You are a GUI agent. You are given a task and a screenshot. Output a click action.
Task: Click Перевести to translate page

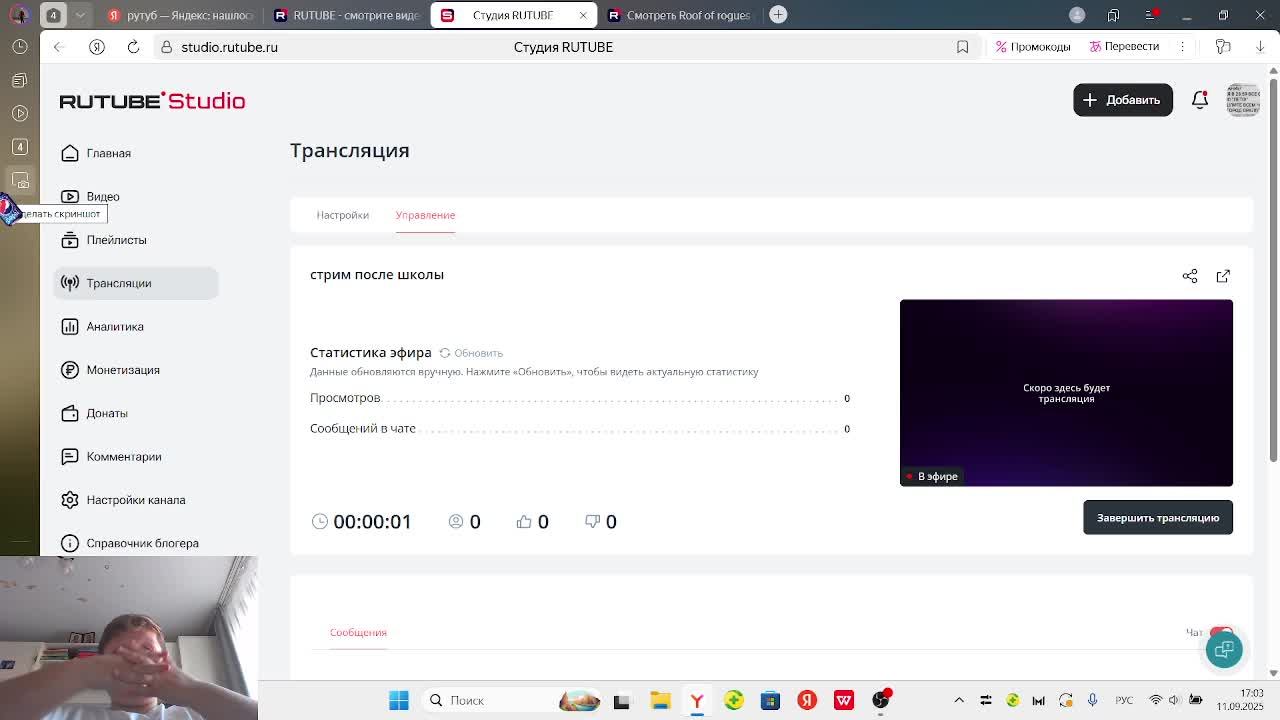pyautogui.click(x=1125, y=47)
